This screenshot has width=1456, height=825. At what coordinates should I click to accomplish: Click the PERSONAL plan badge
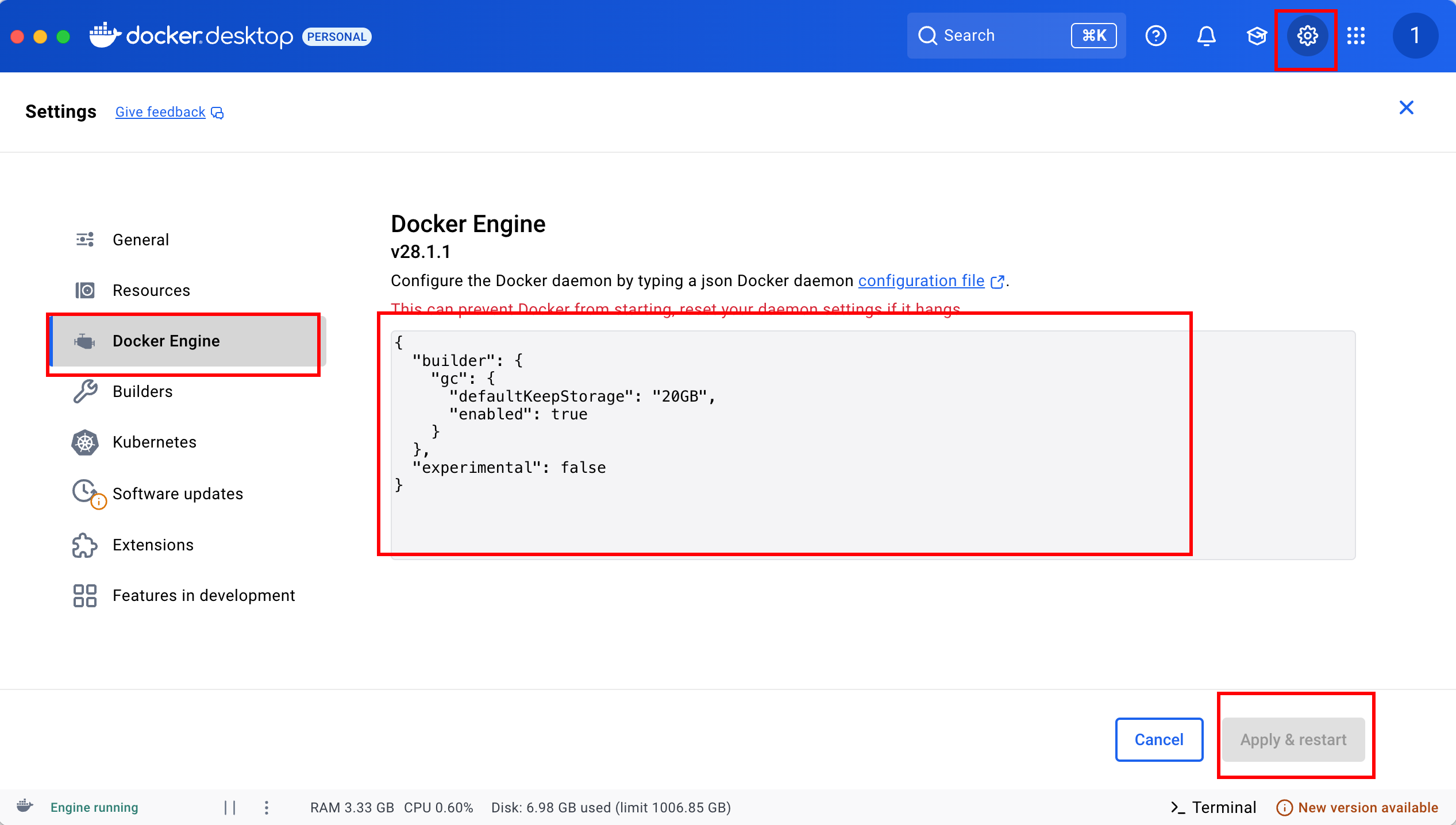pyautogui.click(x=337, y=37)
